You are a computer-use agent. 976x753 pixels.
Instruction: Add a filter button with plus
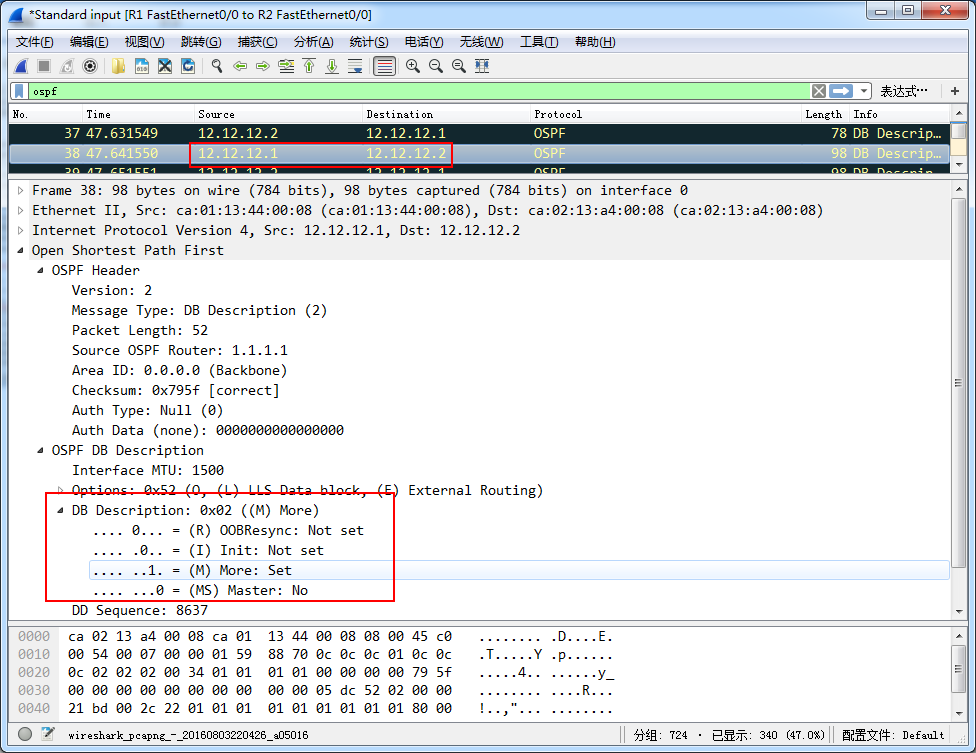(955, 91)
